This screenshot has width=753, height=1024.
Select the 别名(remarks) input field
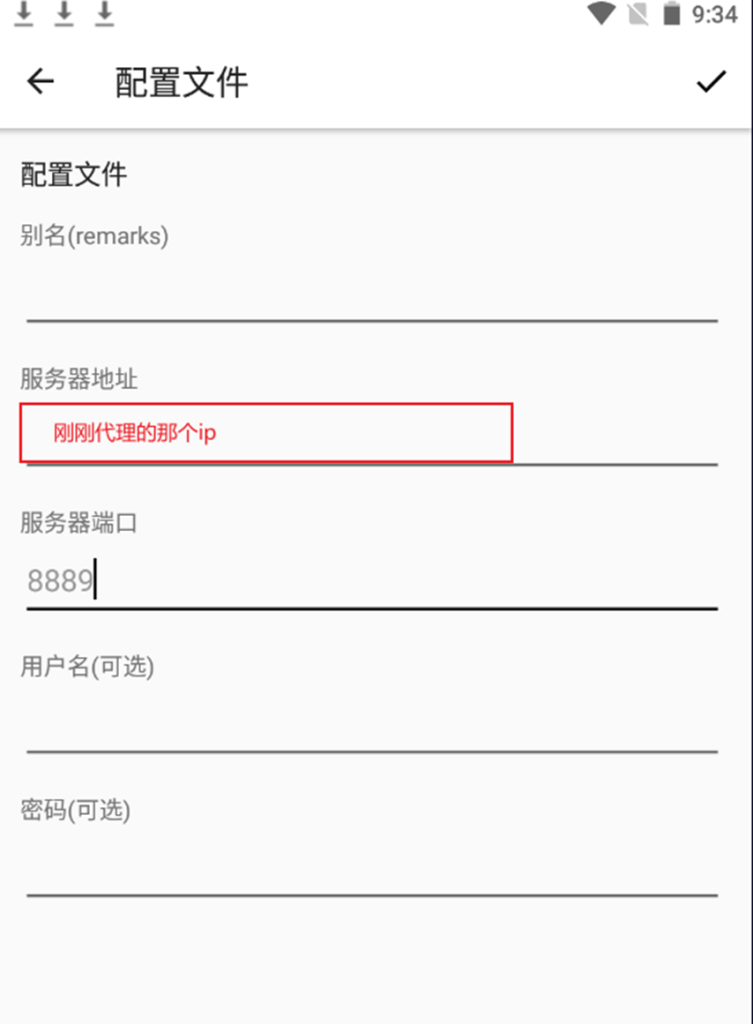370,290
